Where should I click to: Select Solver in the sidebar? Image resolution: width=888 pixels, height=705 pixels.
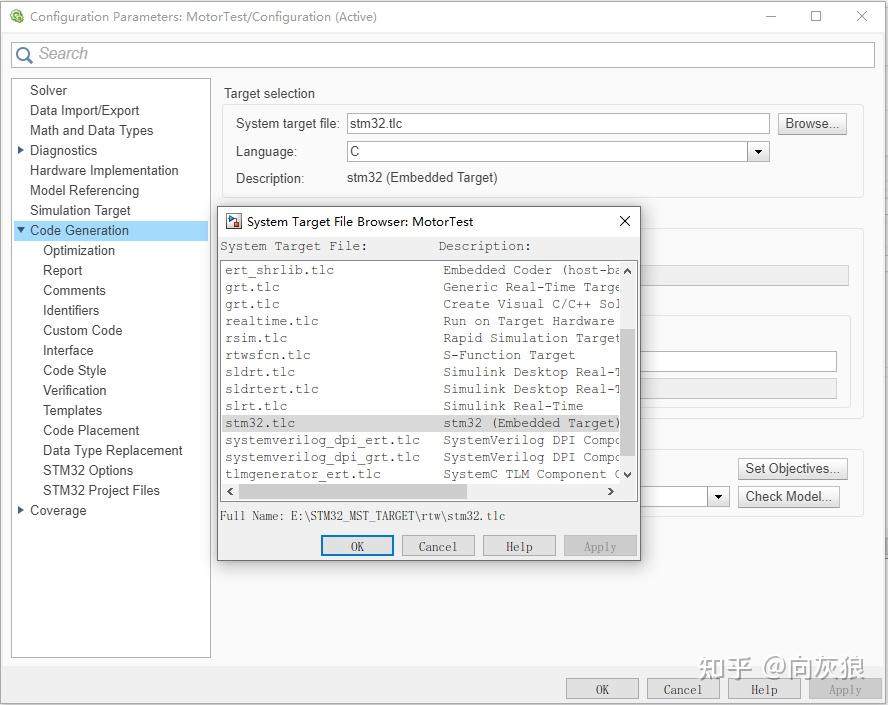pyautogui.click(x=48, y=90)
